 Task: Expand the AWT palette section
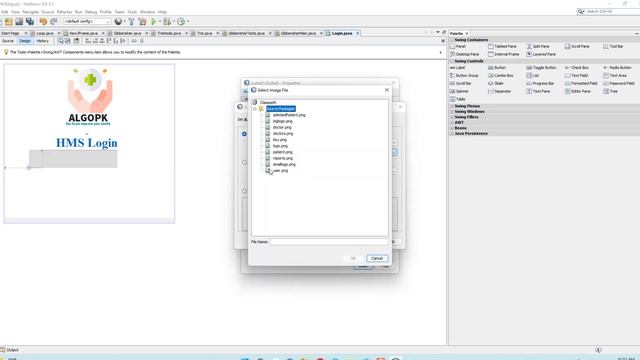click(x=452, y=122)
